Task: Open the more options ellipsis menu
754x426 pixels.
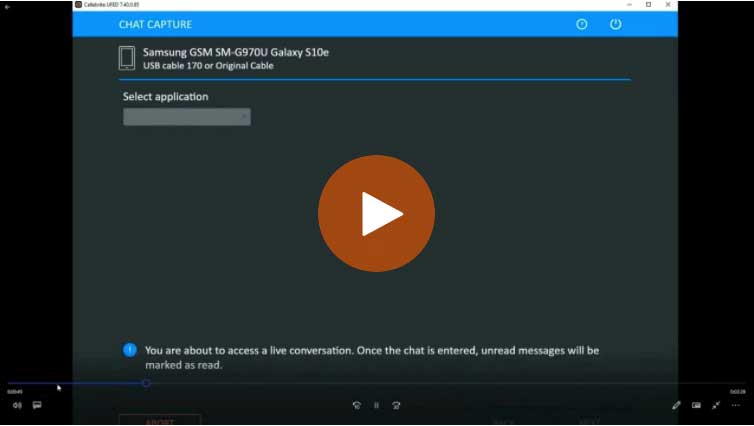Action: (x=736, y=405)
